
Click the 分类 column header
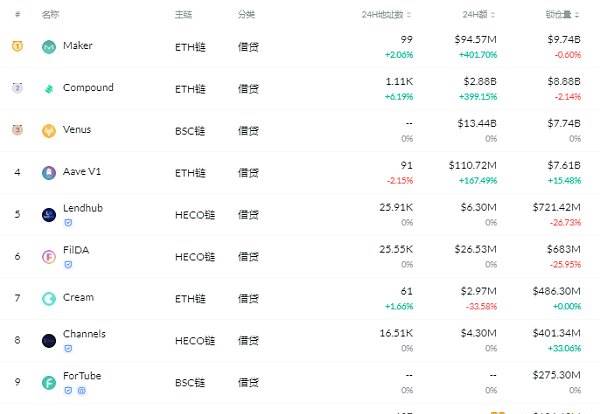coord(246,15)
